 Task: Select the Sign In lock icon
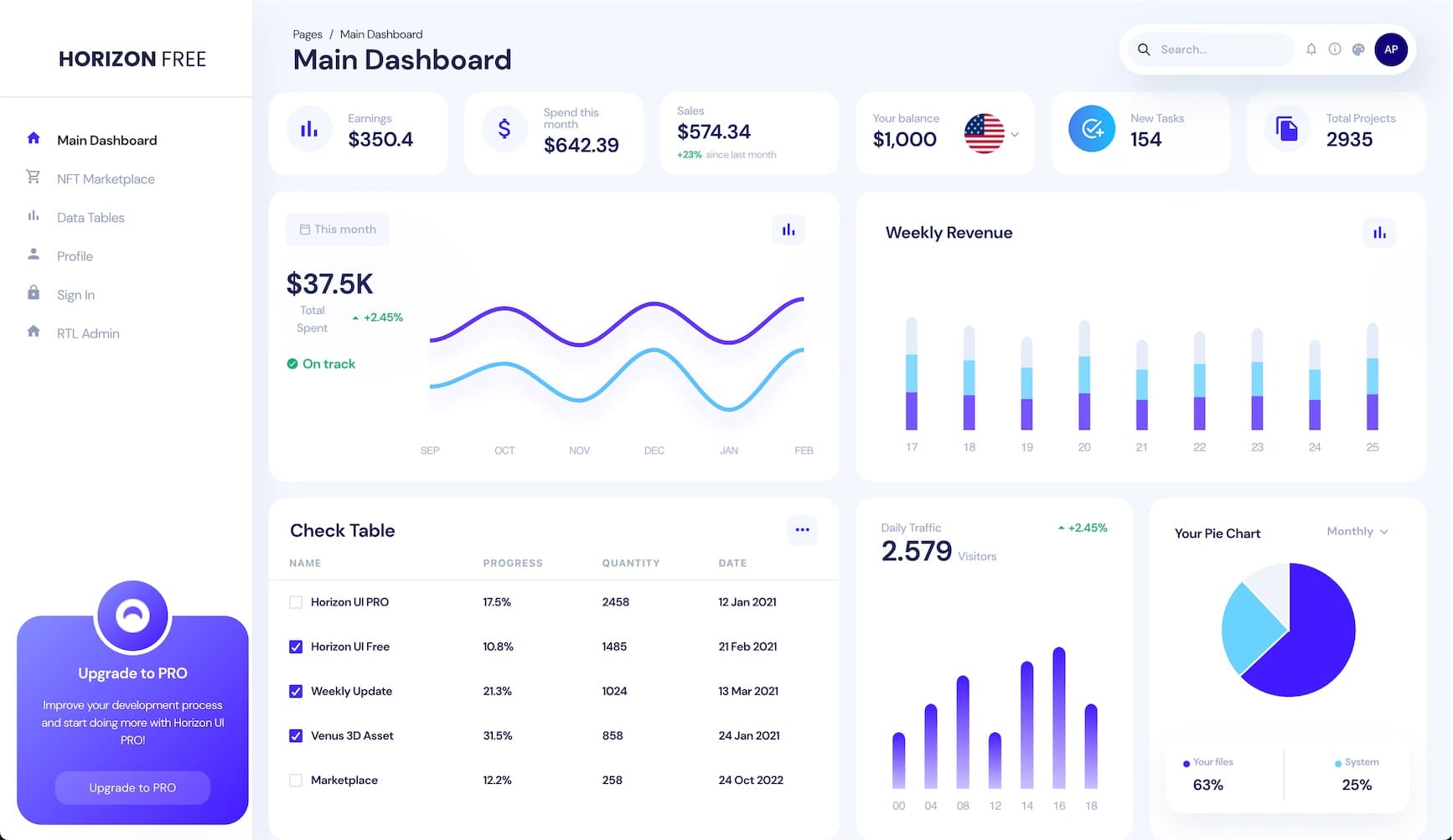34,294
